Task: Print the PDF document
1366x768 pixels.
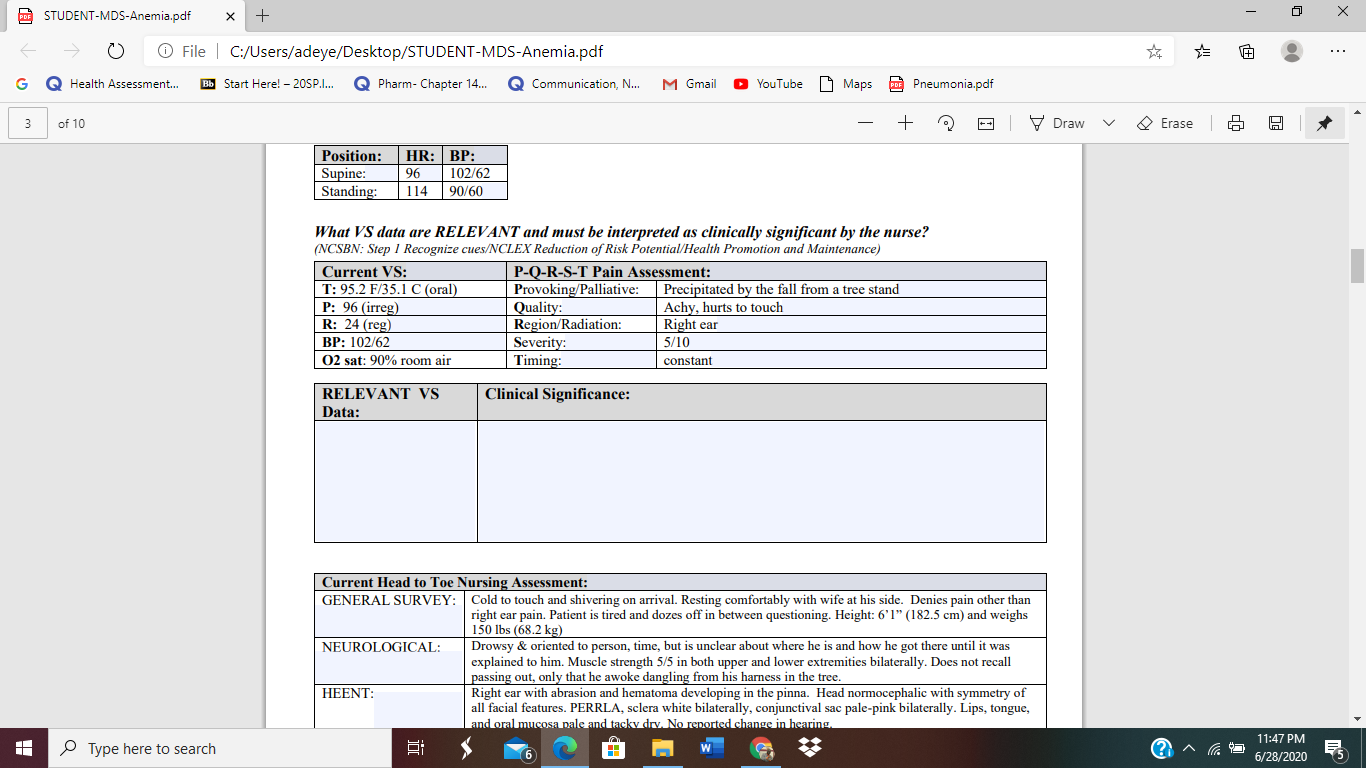Action: click(x=1235, y=123)
